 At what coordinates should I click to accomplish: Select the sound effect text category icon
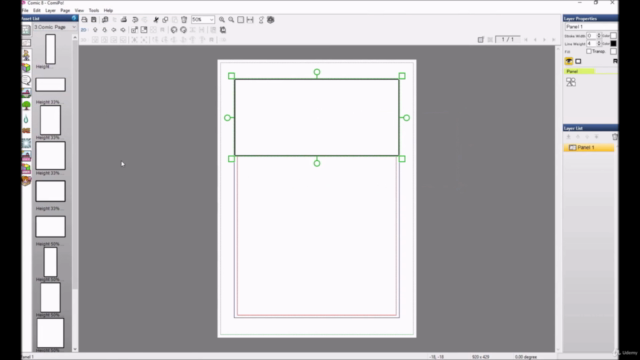(26, 131)
